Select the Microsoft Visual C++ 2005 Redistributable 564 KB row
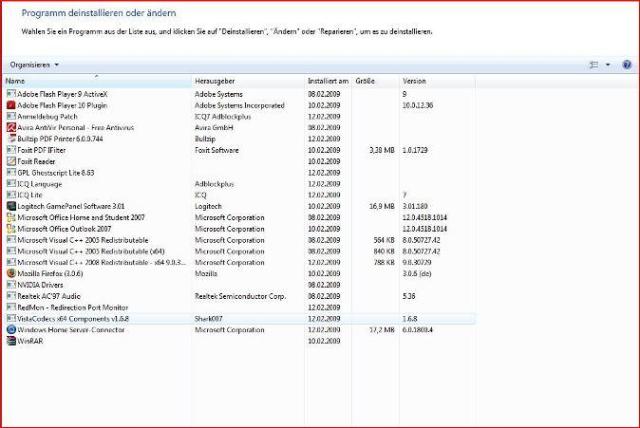 pos(239,240)
